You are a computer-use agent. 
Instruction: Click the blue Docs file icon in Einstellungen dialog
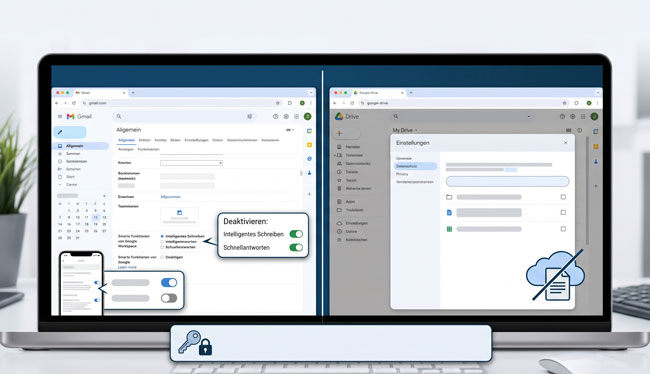pos(449,213)
